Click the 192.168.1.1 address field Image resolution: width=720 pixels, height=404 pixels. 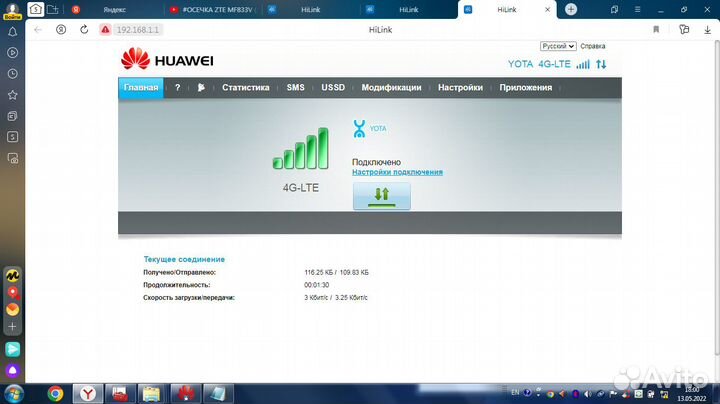(x=137, y=30)
